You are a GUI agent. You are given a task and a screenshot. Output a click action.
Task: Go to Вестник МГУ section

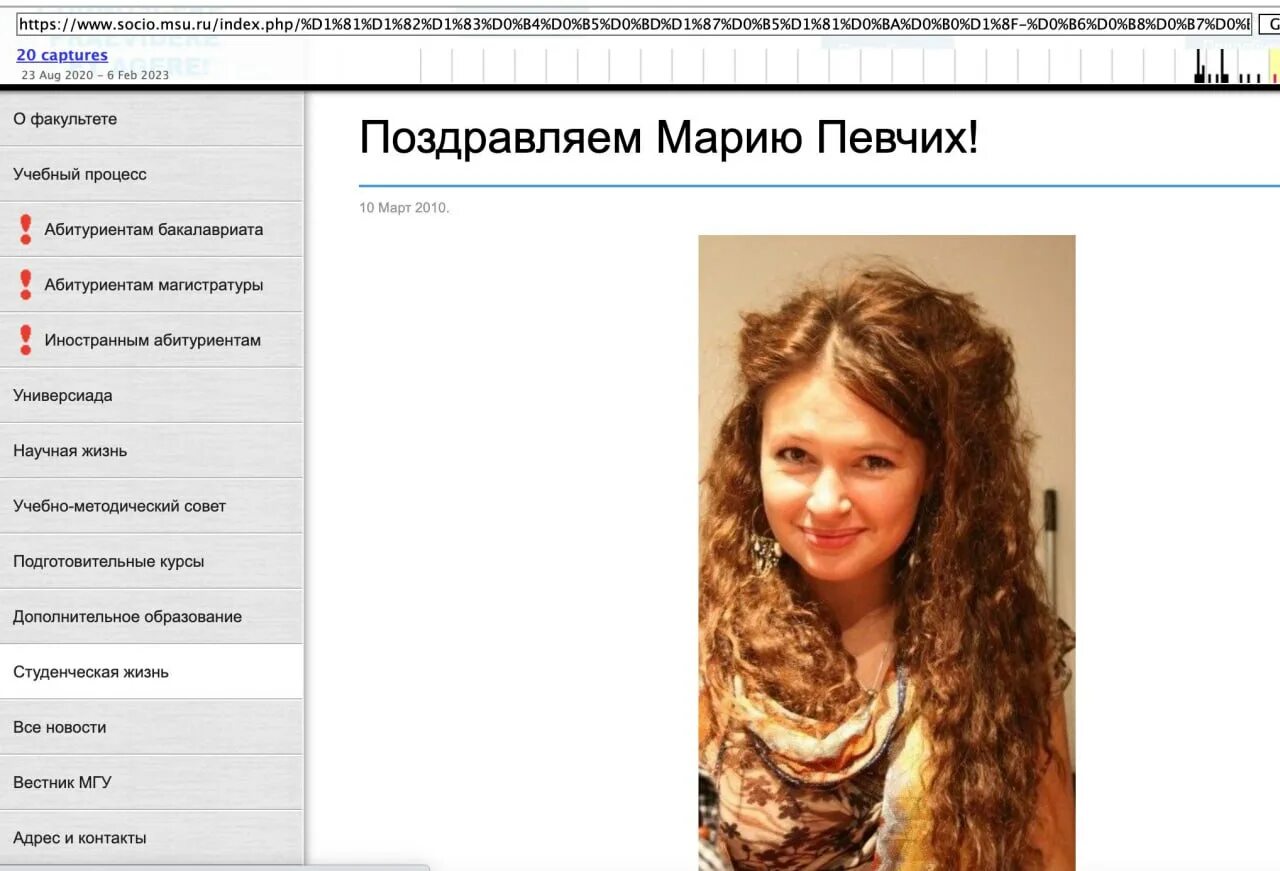pos(151,783)
